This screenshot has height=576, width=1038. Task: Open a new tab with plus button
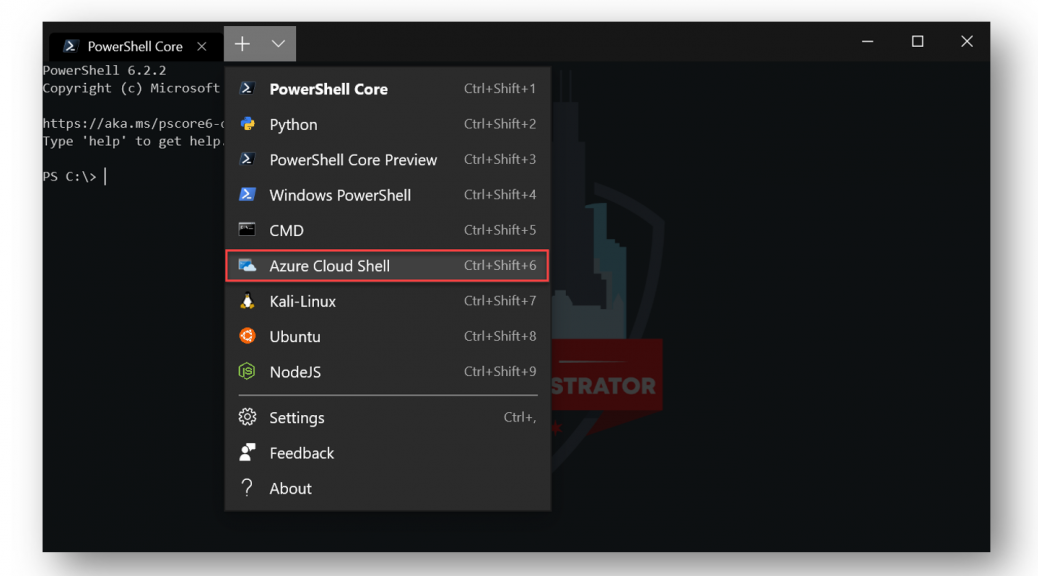click(242, 44)
